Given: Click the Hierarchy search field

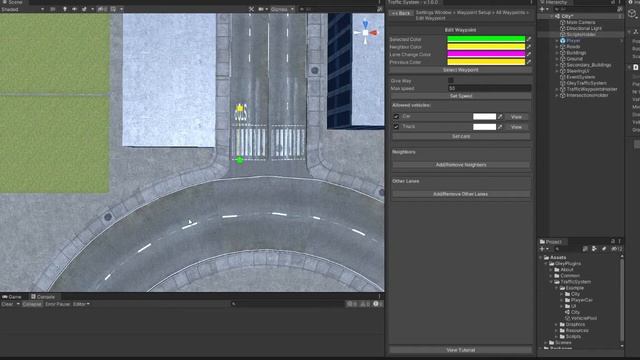Looking at the screenshot, I should [x=584, y=9].
